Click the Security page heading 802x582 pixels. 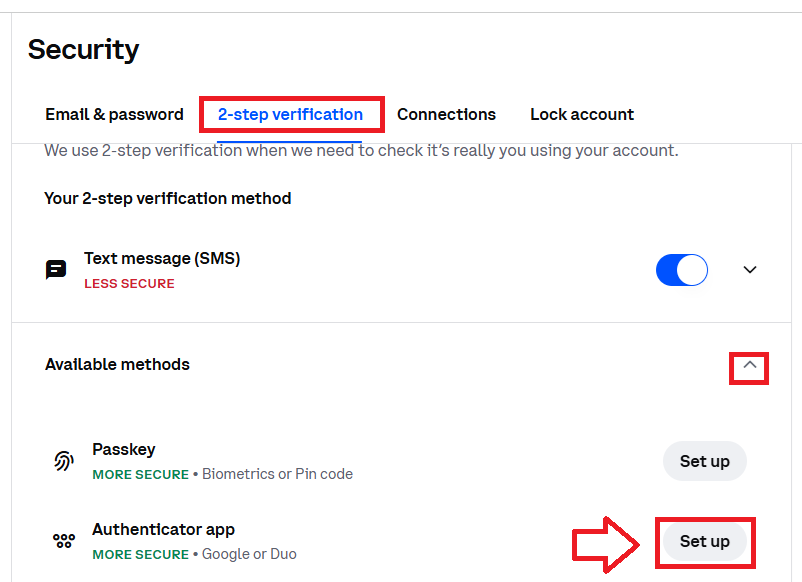pyautogui.click(x=83, y=49)
